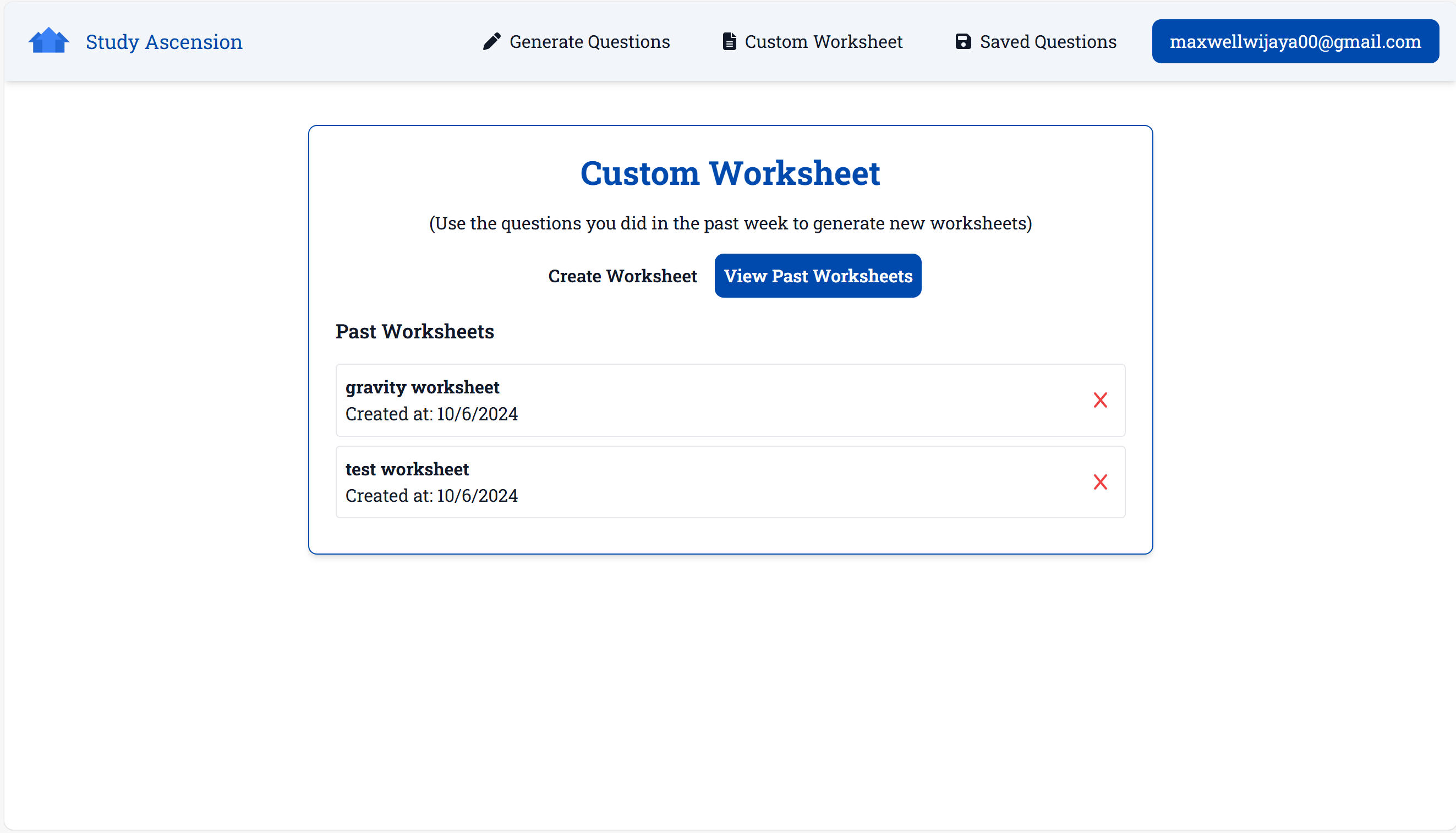This screenshot has width=1456, height=833.
Task: Click the floppy disk save icon
Action: (x=963, y=41)
